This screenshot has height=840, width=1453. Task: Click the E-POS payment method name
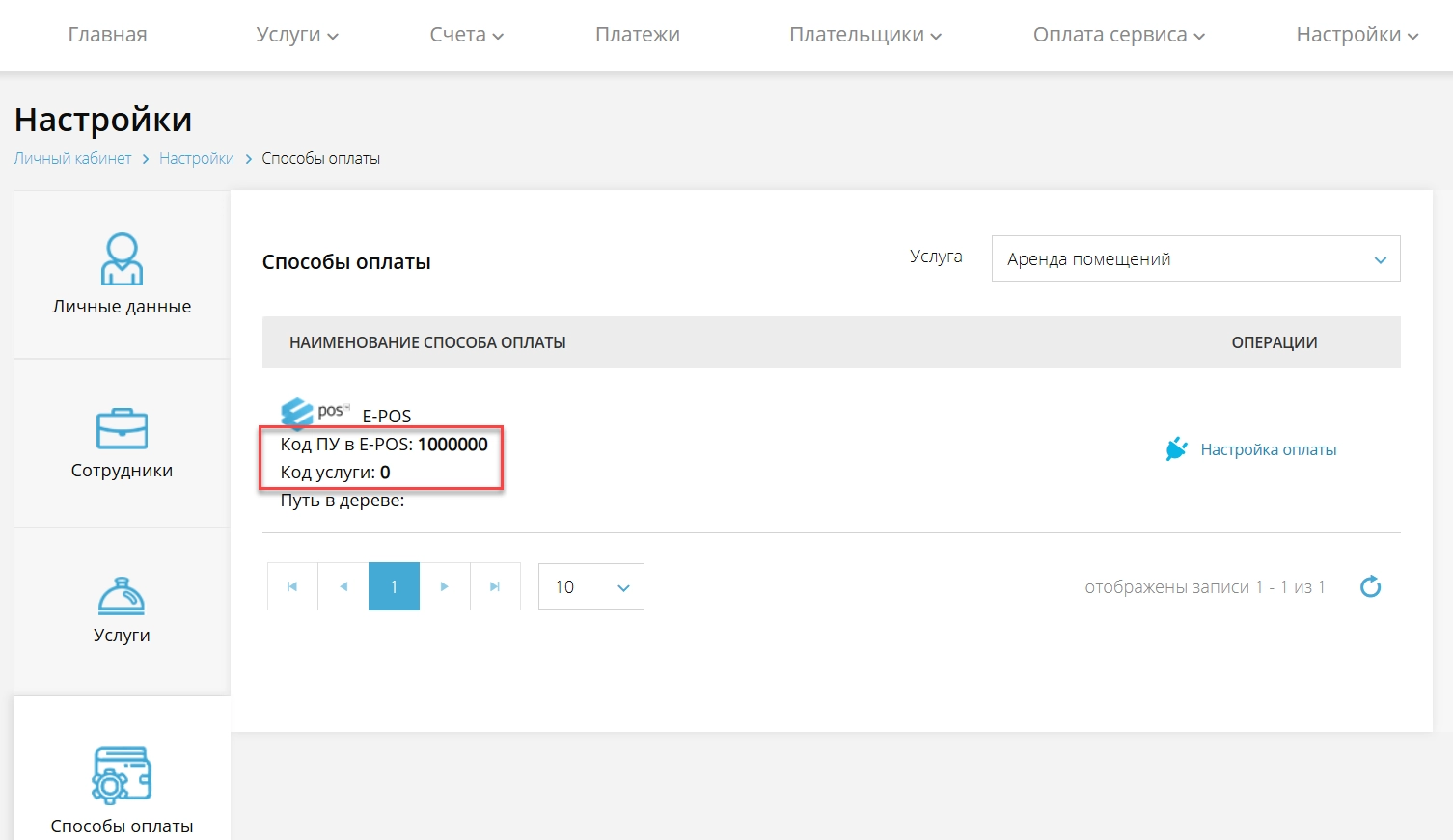click(x=387, y=416)
